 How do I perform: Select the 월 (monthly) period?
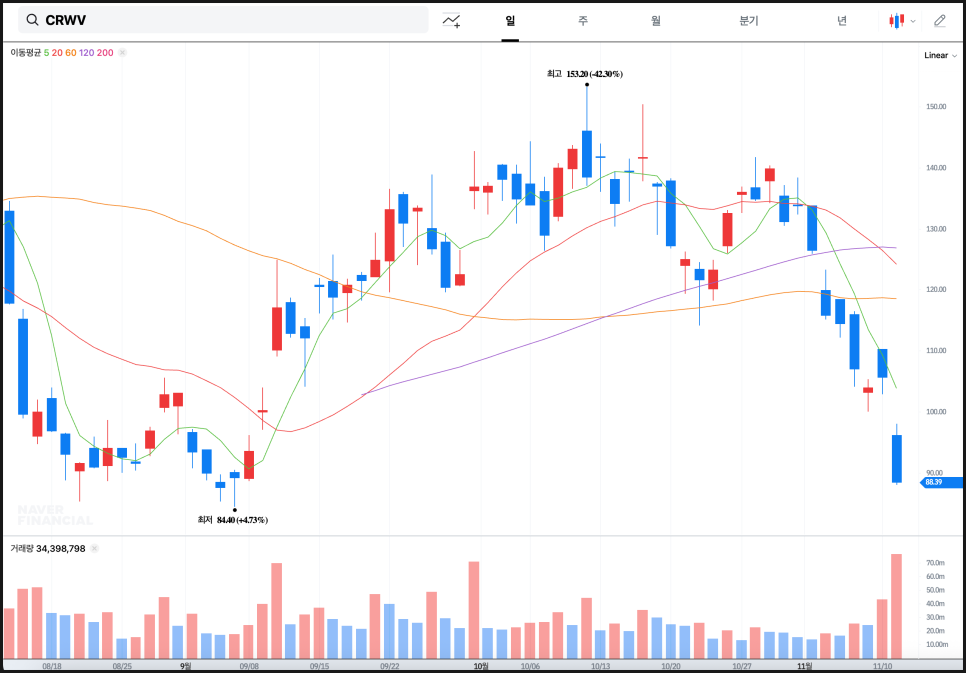pyautogui.click(x=655, y=20)
